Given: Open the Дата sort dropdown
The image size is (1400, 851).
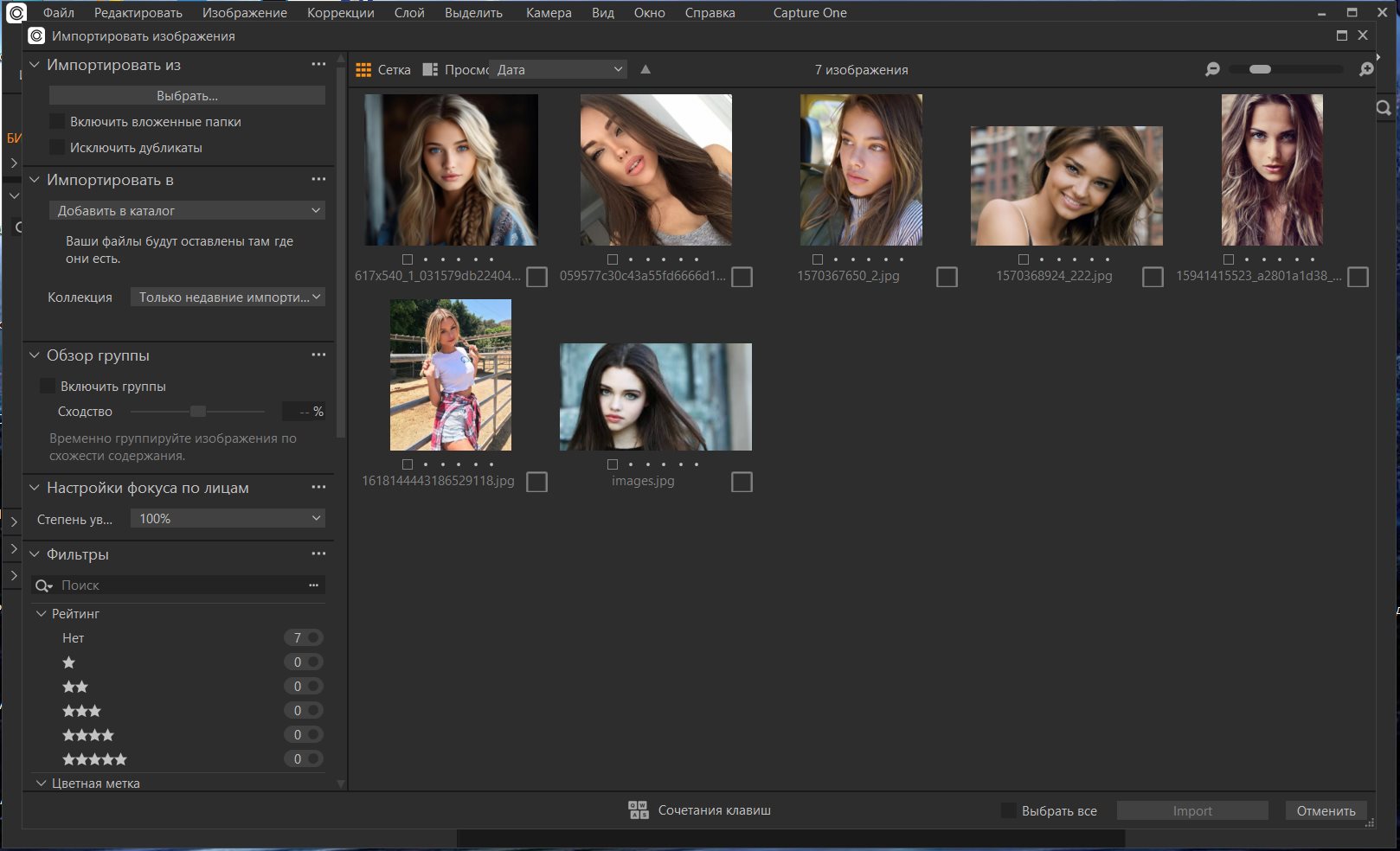Looking at the screenshot, I should (x=558, y=70).
